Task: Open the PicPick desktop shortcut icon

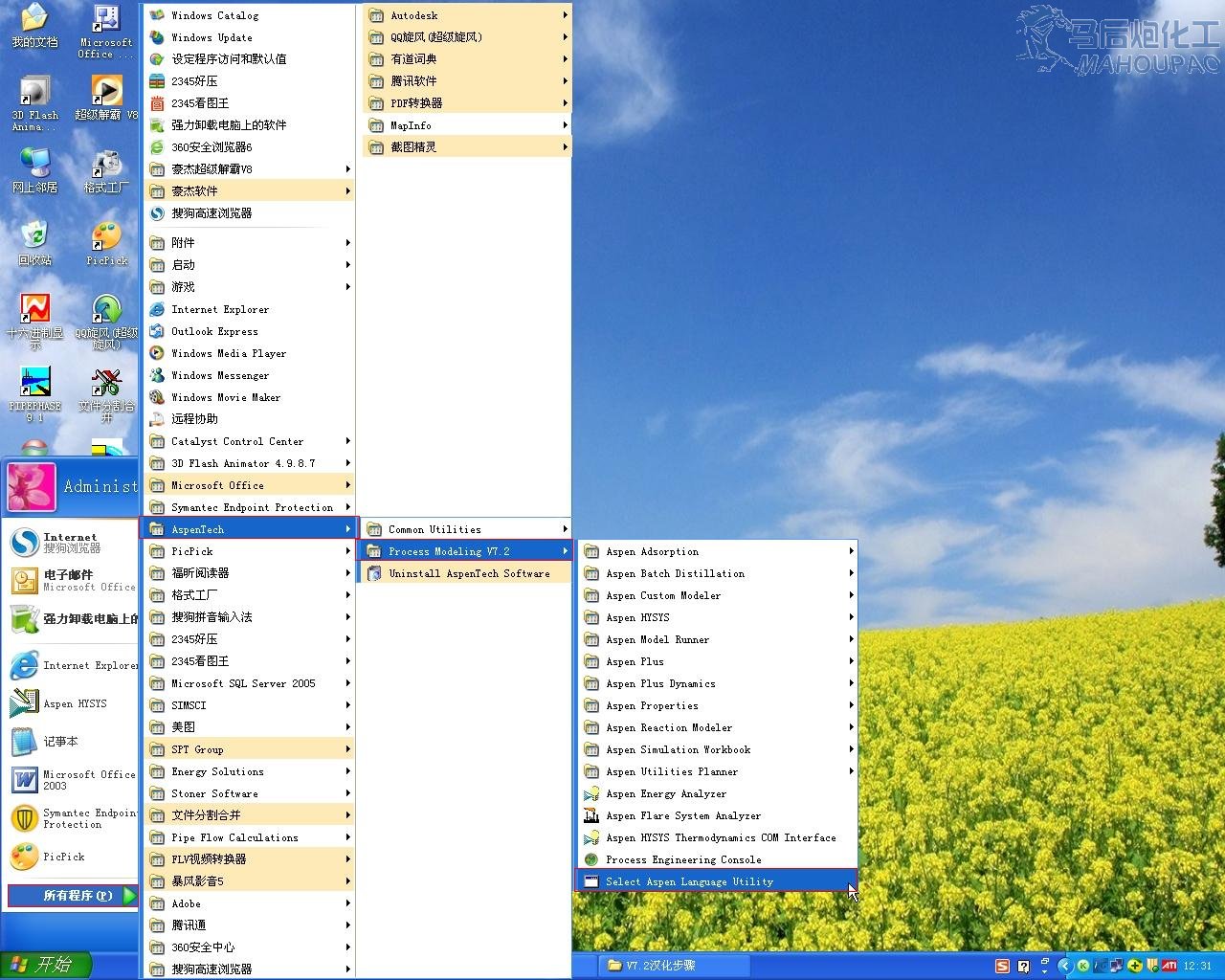Action: pyautogui.click(x=106, y=243)
